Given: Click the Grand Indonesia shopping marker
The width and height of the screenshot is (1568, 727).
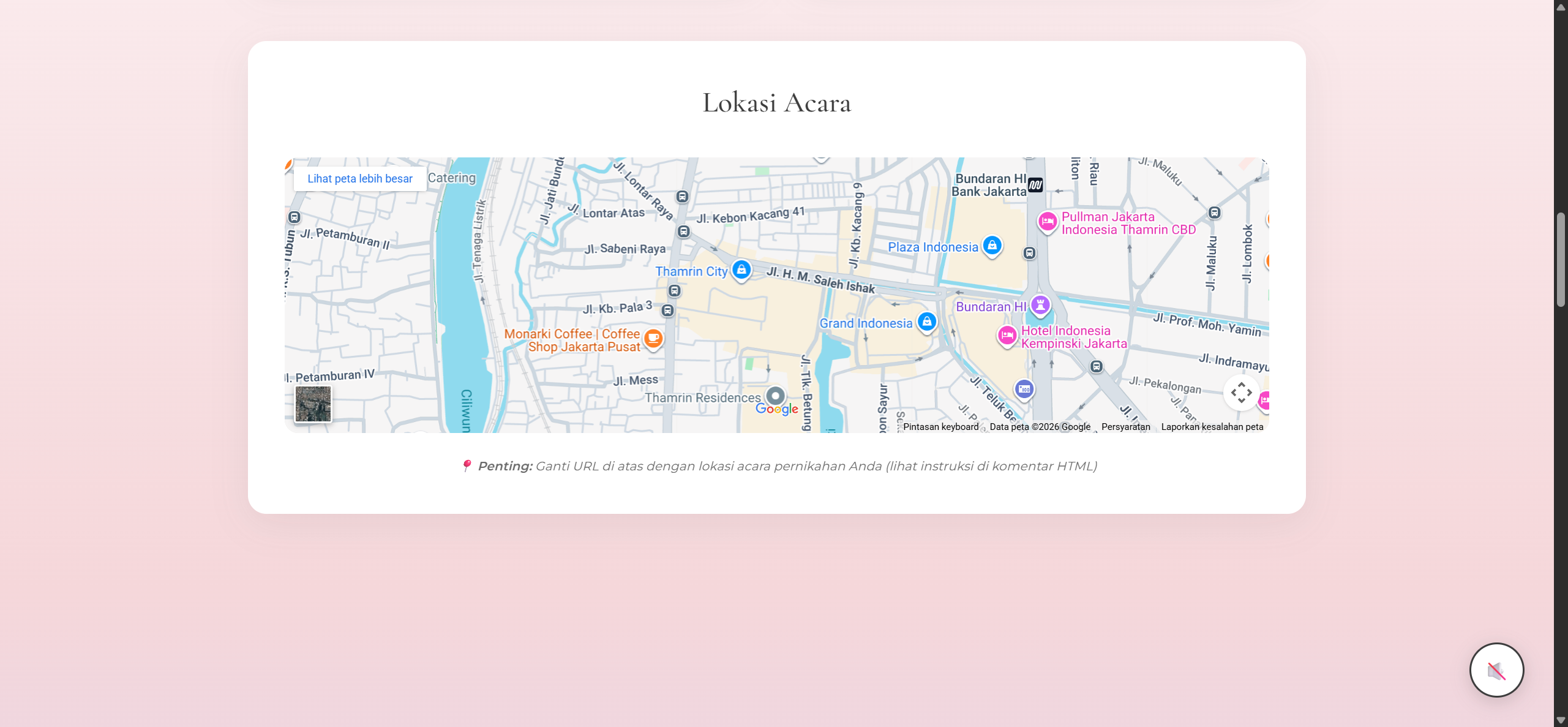Looking at the screenshot, I should pyautogui.click(x=928, y=322).
